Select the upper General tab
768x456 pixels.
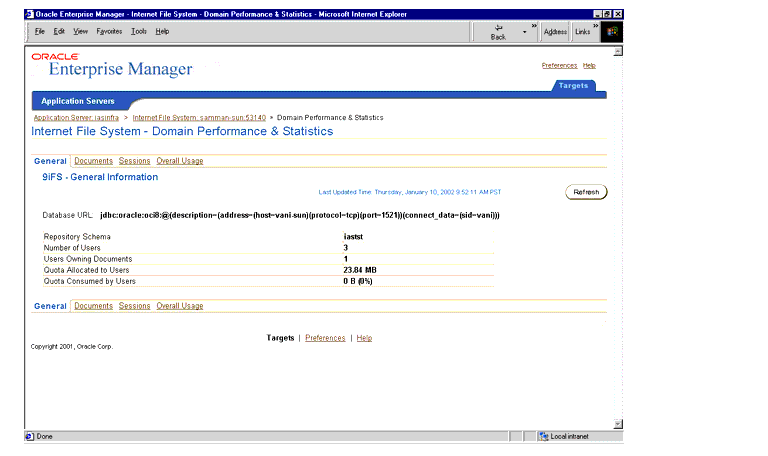50,161
